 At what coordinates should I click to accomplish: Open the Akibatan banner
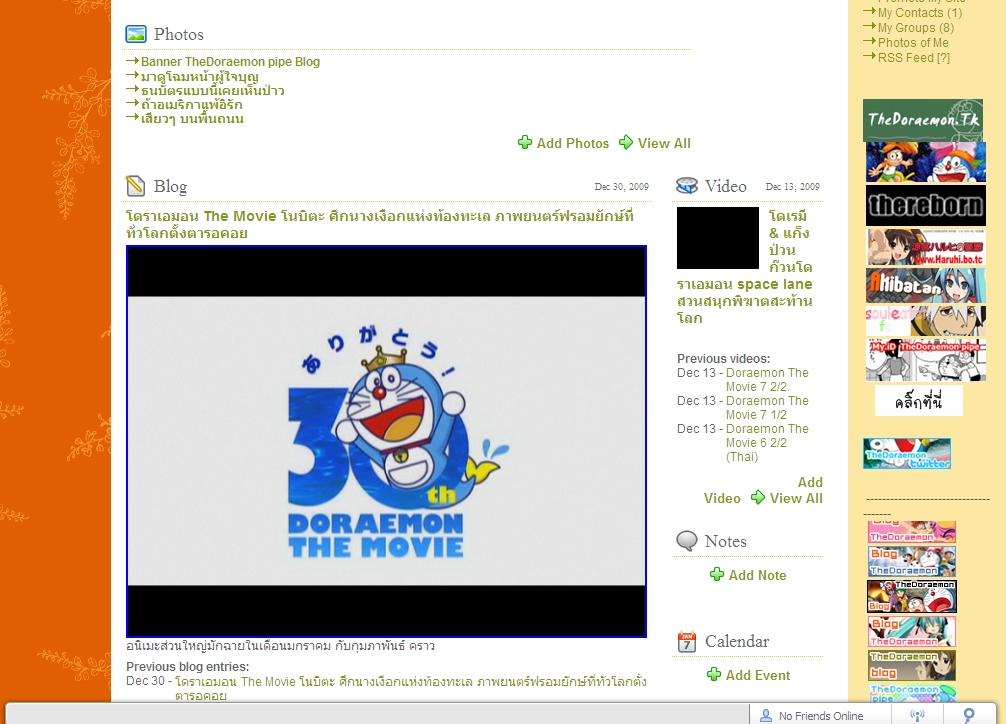(925, 286)
